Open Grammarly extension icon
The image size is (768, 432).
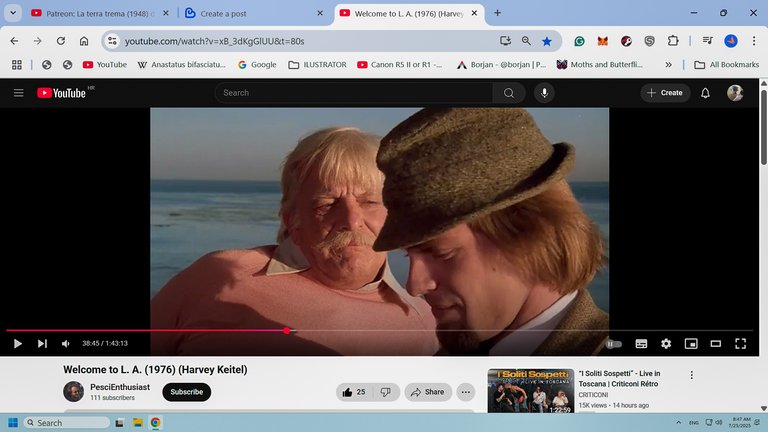(579, 41)
